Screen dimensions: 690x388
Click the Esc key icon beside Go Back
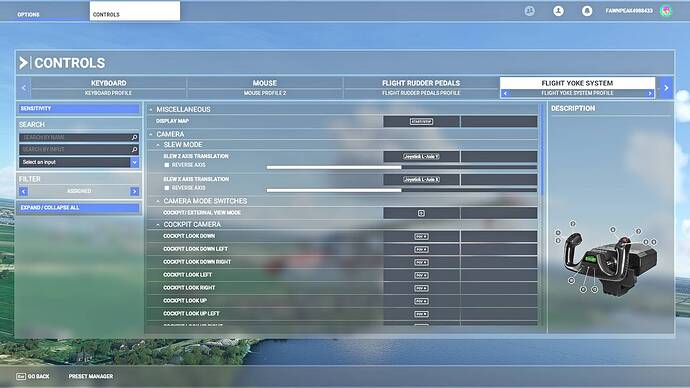pyautogui.click(x=21, y=377)
